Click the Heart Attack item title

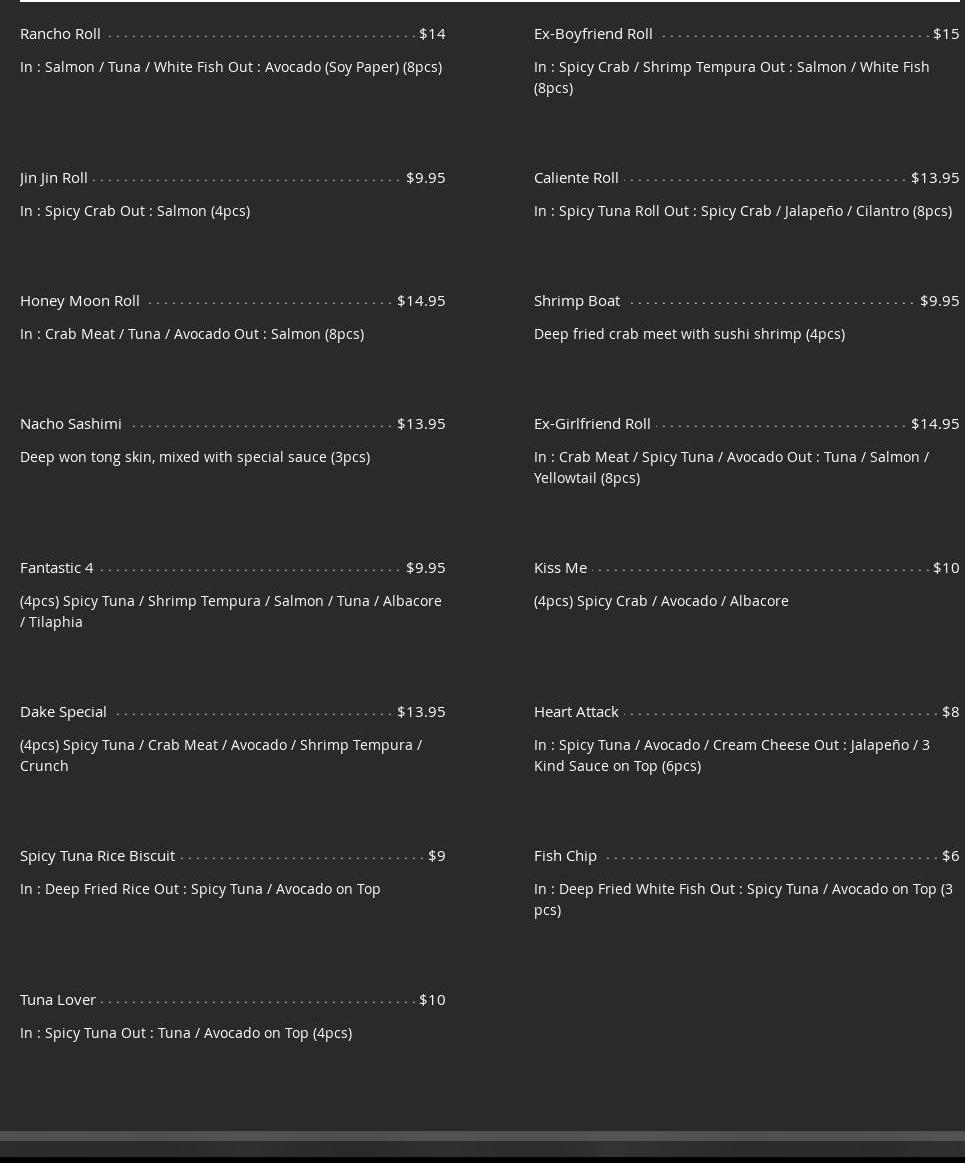tap(576, 711)
